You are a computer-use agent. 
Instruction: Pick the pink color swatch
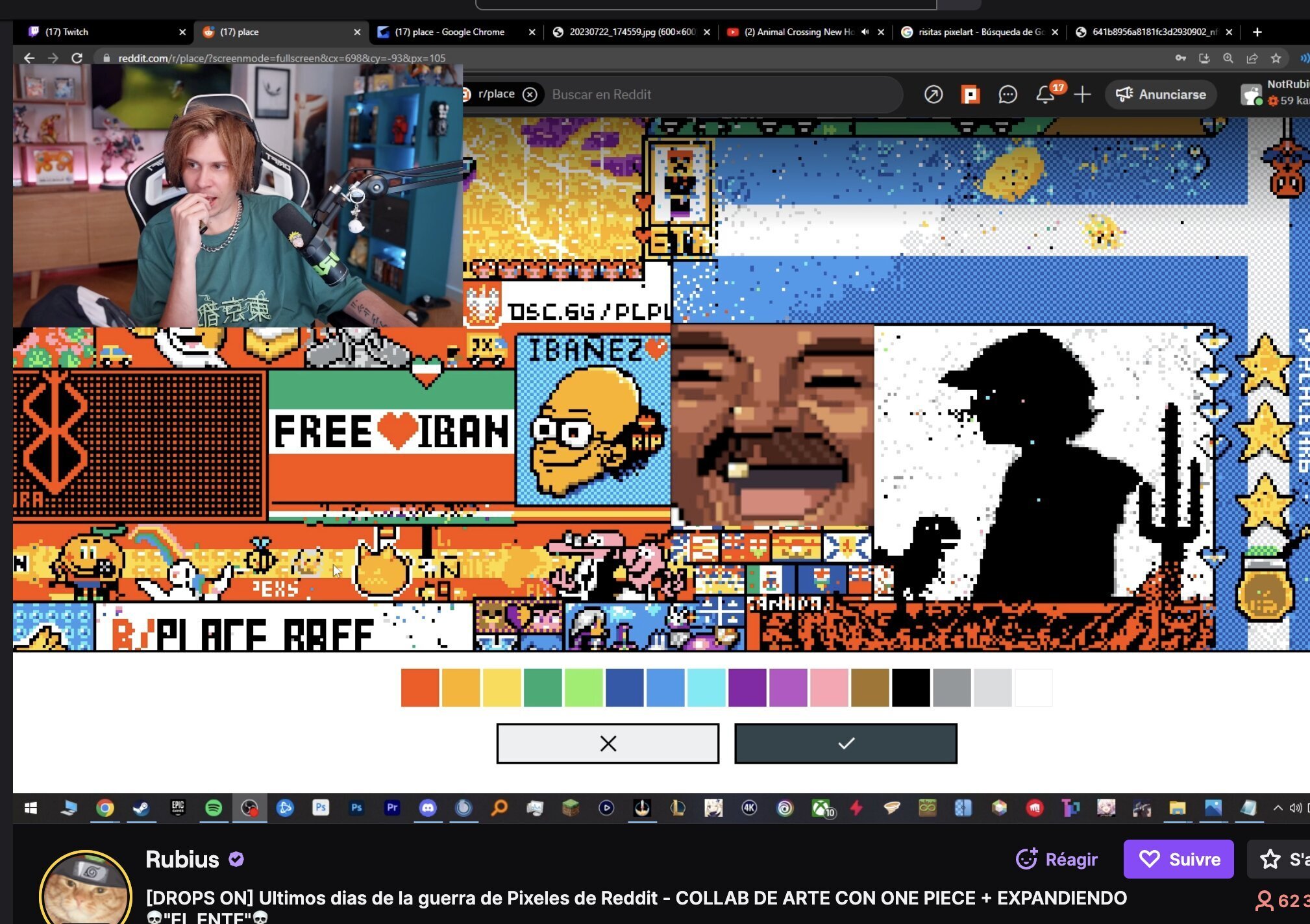click(829, 688)
